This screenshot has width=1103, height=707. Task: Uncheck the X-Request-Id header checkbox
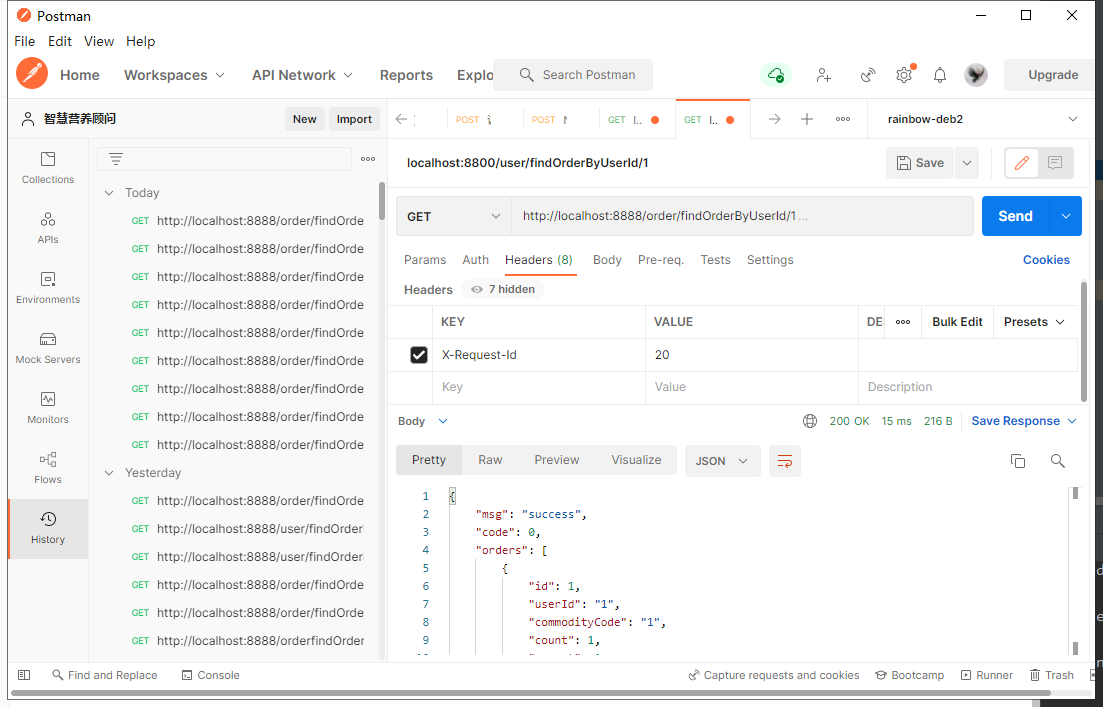419,355
